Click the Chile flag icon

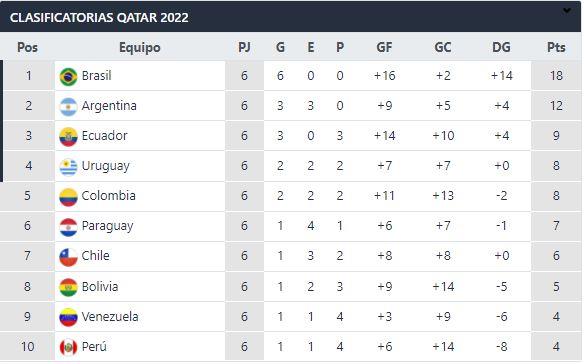69,257
